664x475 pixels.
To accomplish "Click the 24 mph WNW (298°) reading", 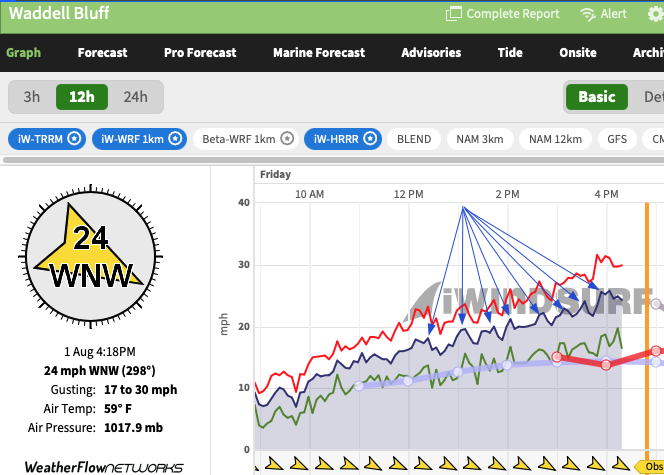I will 100,371.
